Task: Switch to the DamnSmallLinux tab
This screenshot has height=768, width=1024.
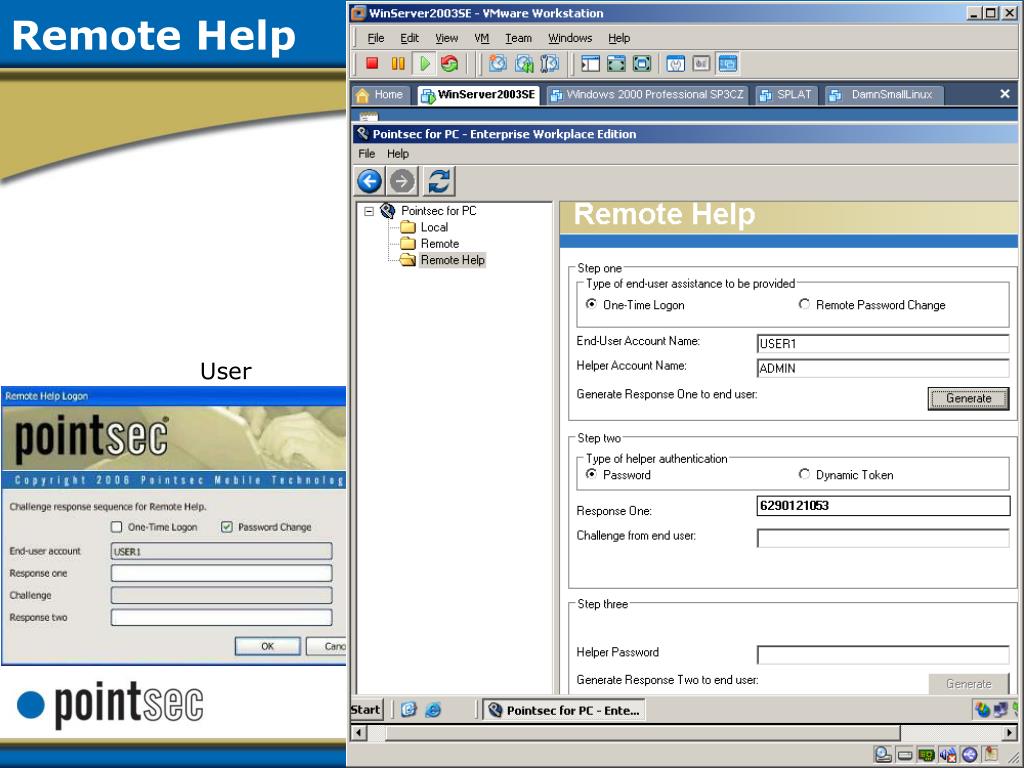Action: tap(883, 95)
